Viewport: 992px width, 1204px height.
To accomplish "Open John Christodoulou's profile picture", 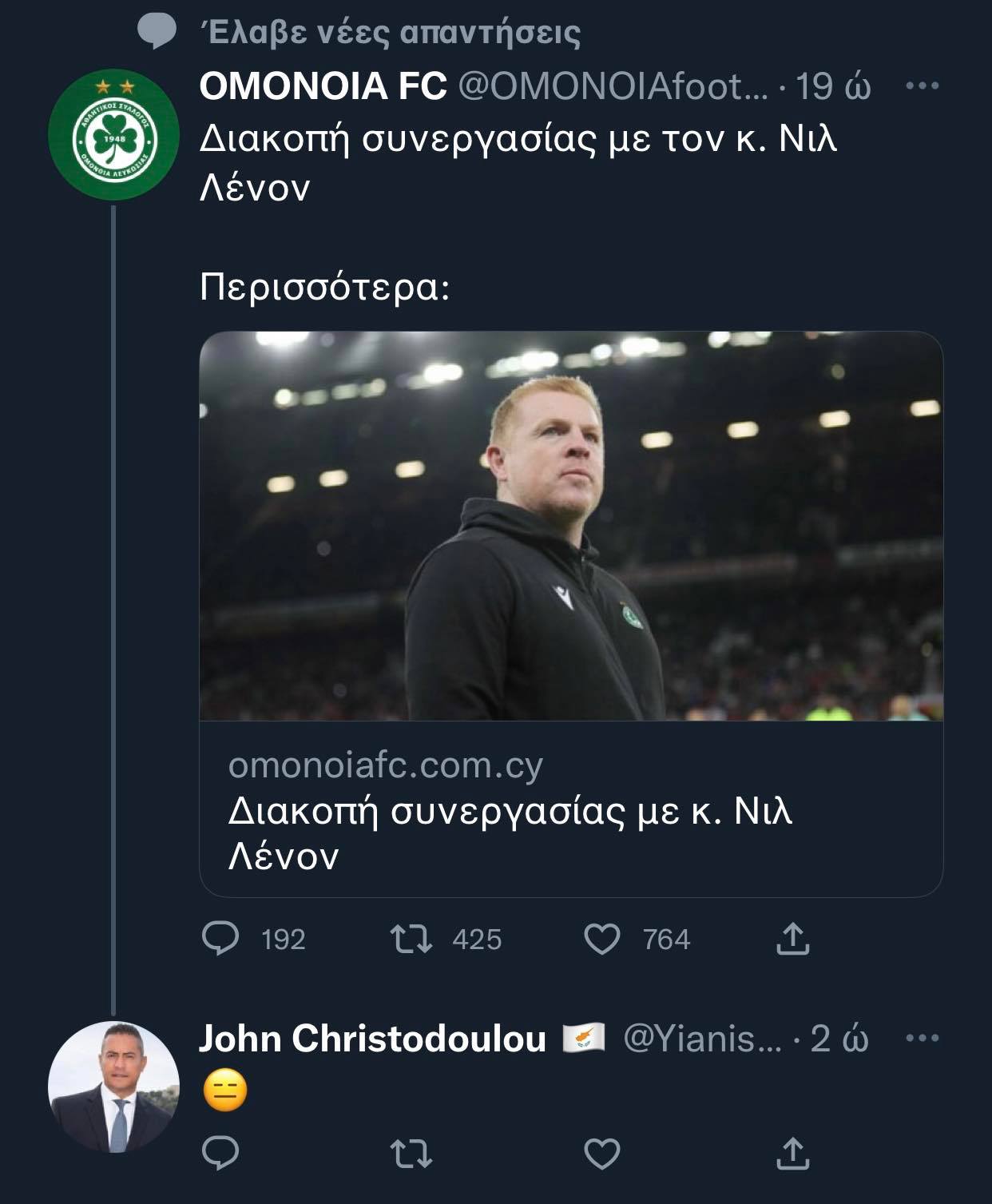I will point(113,1087).
